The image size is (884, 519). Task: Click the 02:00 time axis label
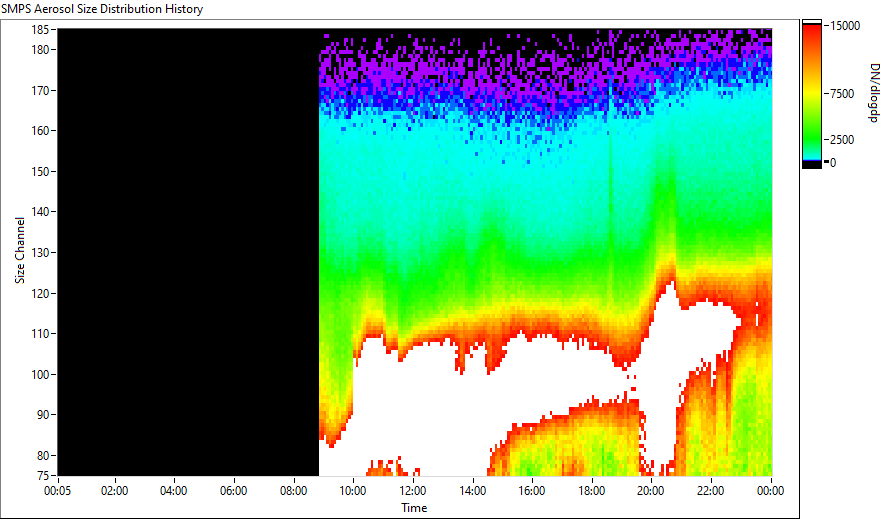[x=114, y=491]
